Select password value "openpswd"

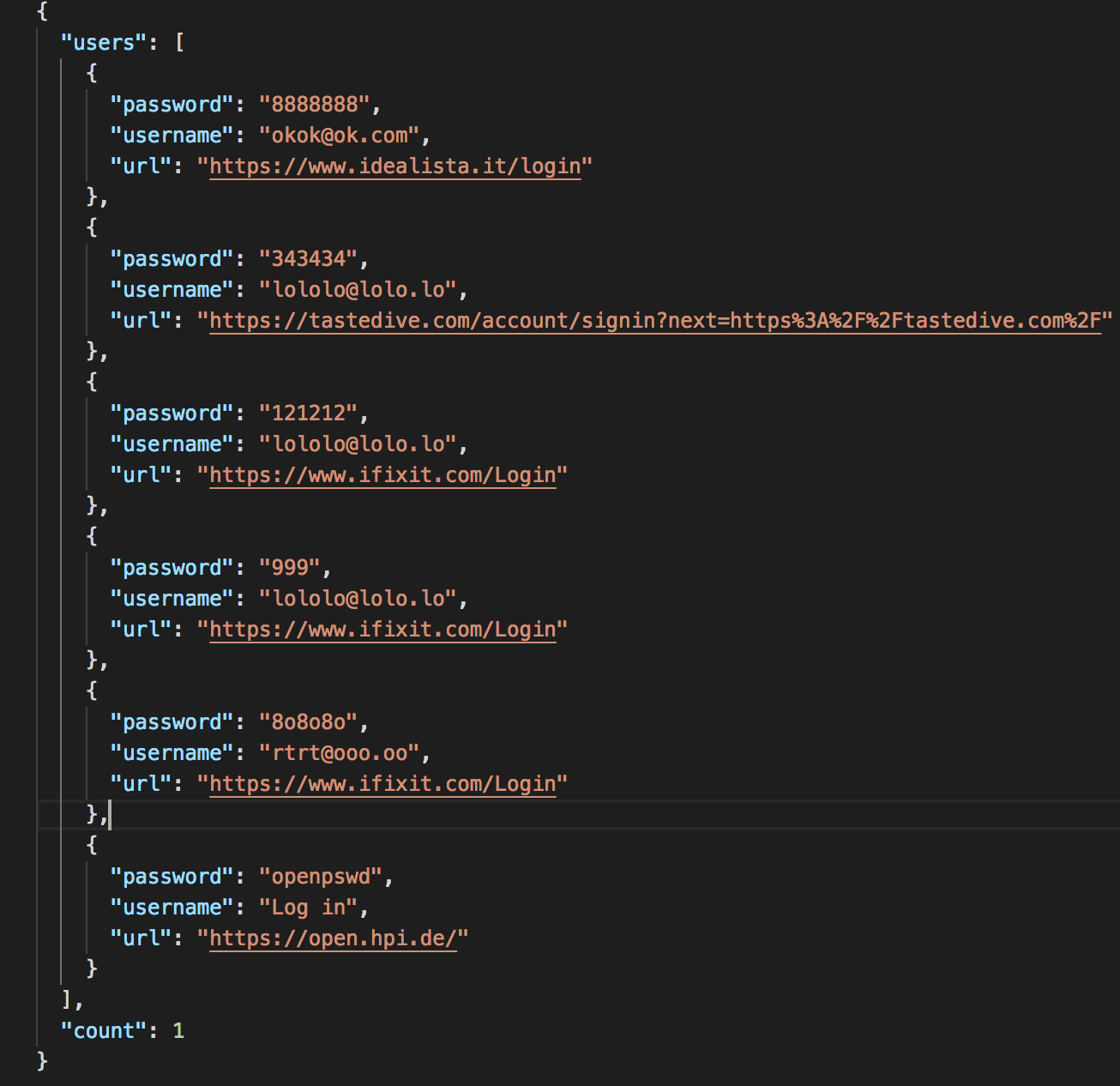click(x=321, y=876)
